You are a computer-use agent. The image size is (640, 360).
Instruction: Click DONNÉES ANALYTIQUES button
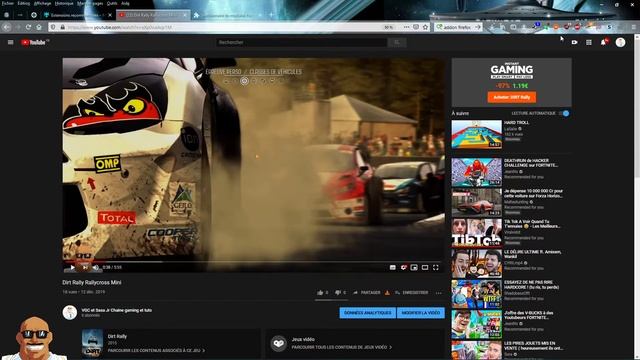367,313
